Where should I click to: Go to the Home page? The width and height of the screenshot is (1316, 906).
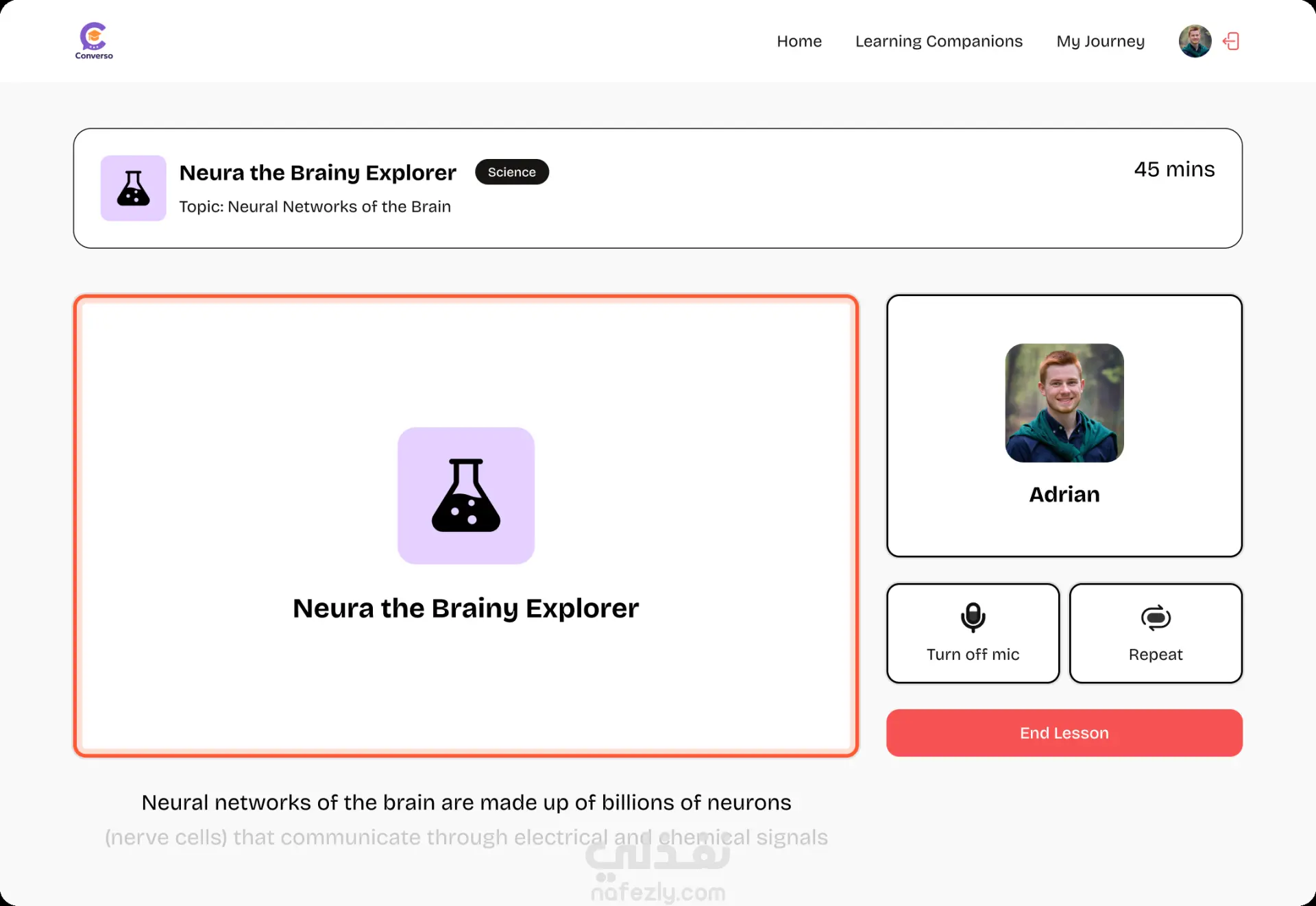tap(799, 41)
